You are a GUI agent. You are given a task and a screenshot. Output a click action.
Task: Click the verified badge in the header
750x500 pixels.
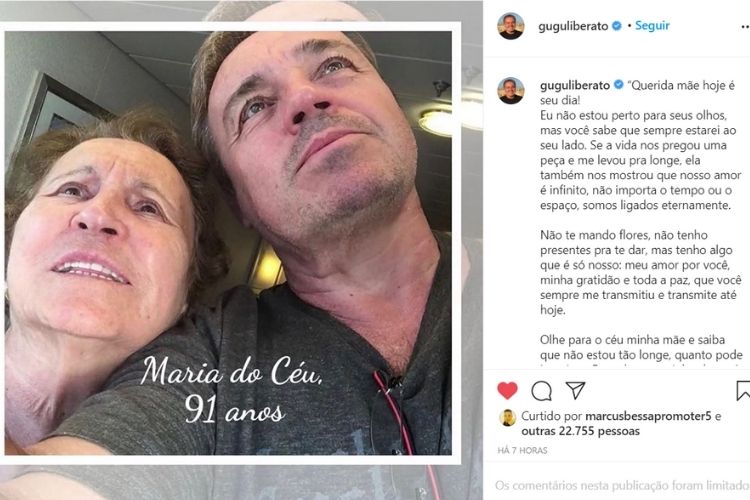[x=617, y=26]
